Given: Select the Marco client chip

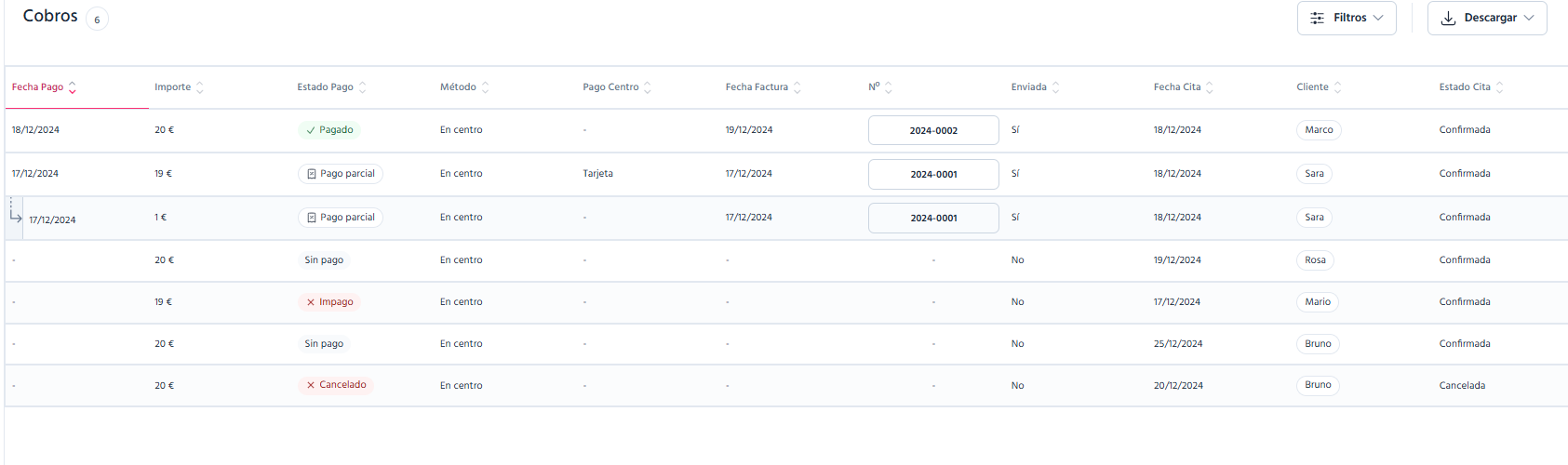Looking at the screenshot, I should point(1319,130).
